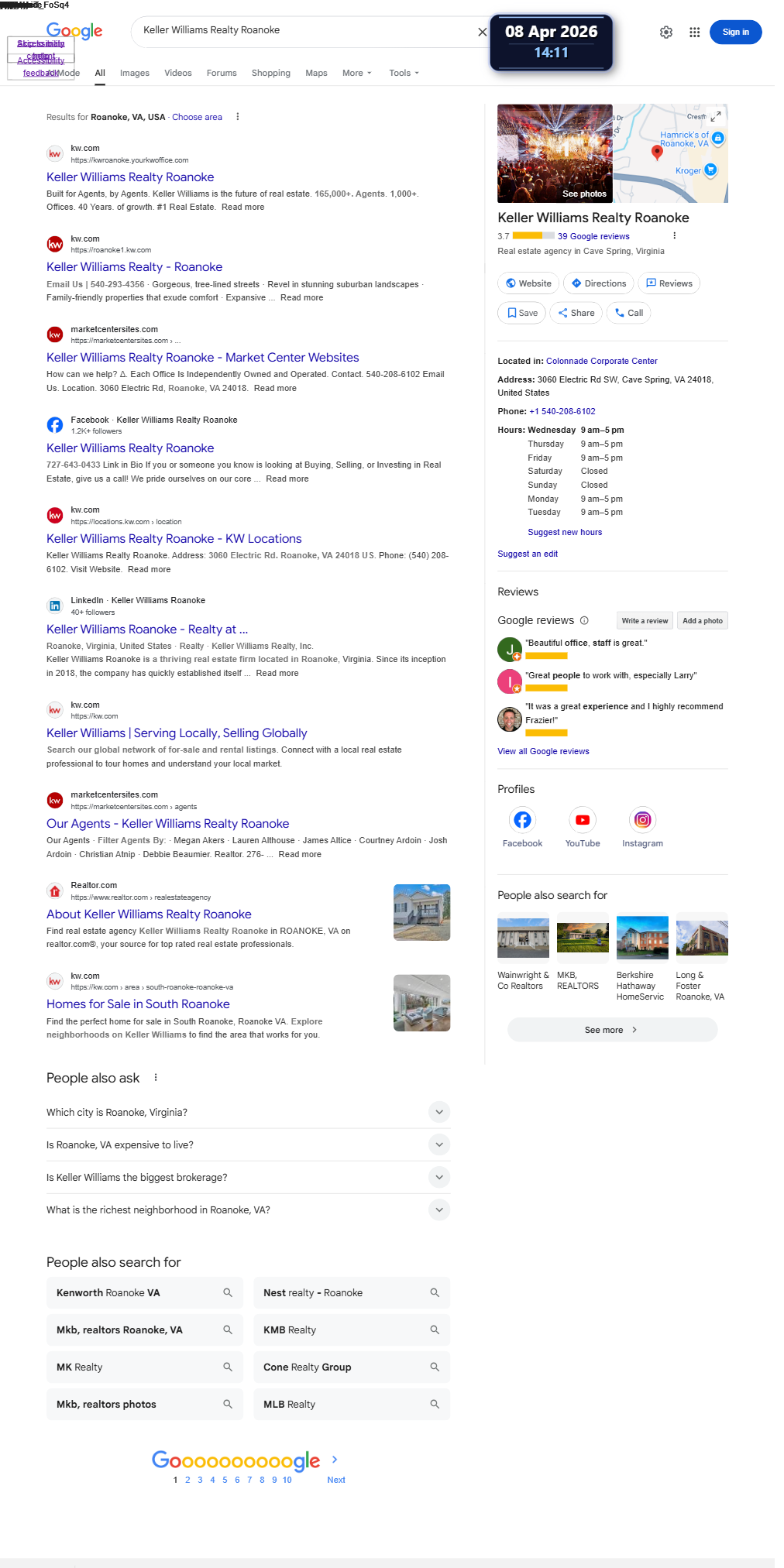
Task: Expand 'Which city is Roanoke, Virginia?' question
Action: pos(438,1112)
